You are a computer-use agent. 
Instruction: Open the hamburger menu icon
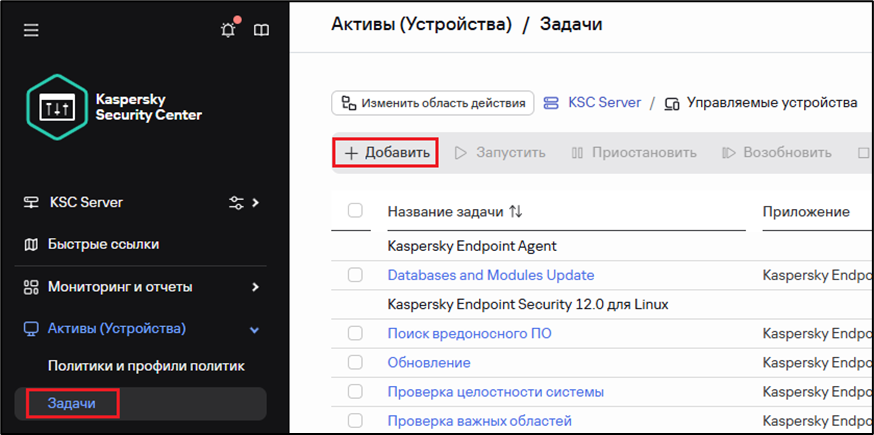pyautogui.click(x=31, y=31)
